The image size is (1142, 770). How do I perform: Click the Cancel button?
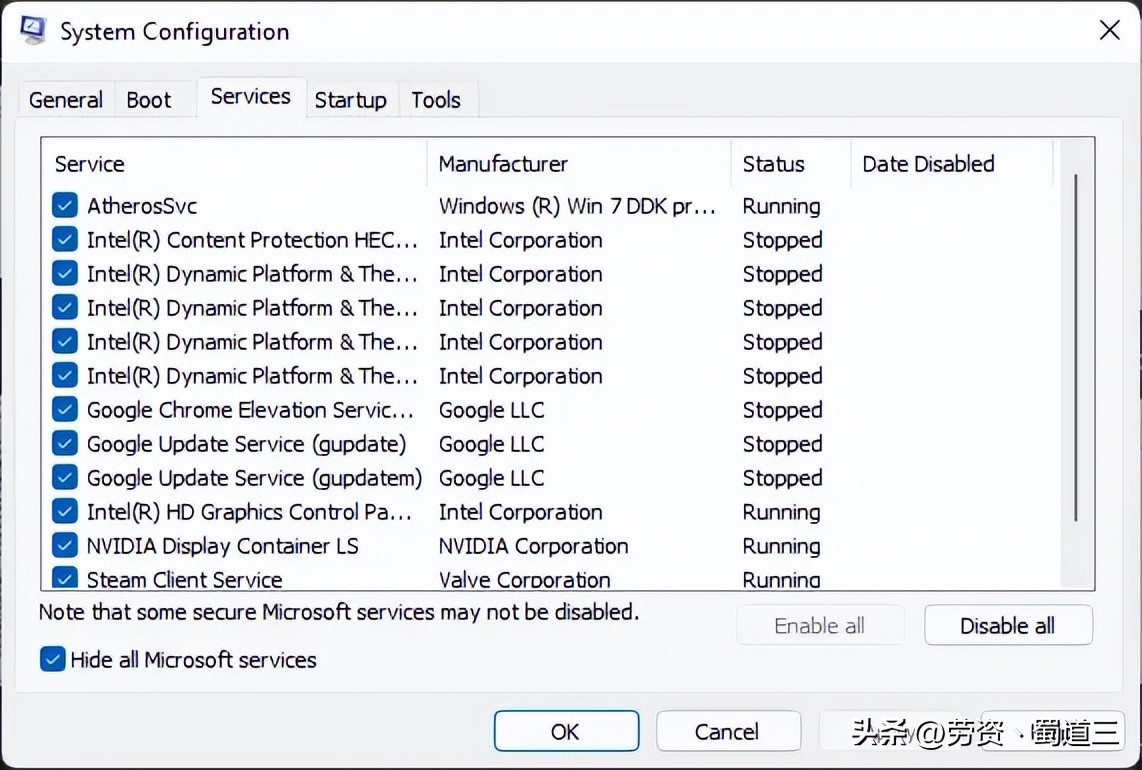tap(727, 732)
